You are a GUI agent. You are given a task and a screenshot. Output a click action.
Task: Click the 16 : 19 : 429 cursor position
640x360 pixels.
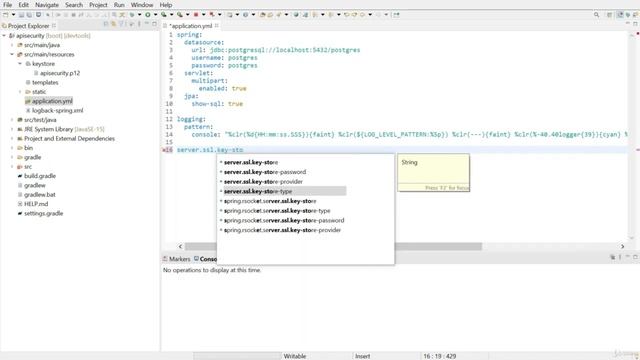440,356
